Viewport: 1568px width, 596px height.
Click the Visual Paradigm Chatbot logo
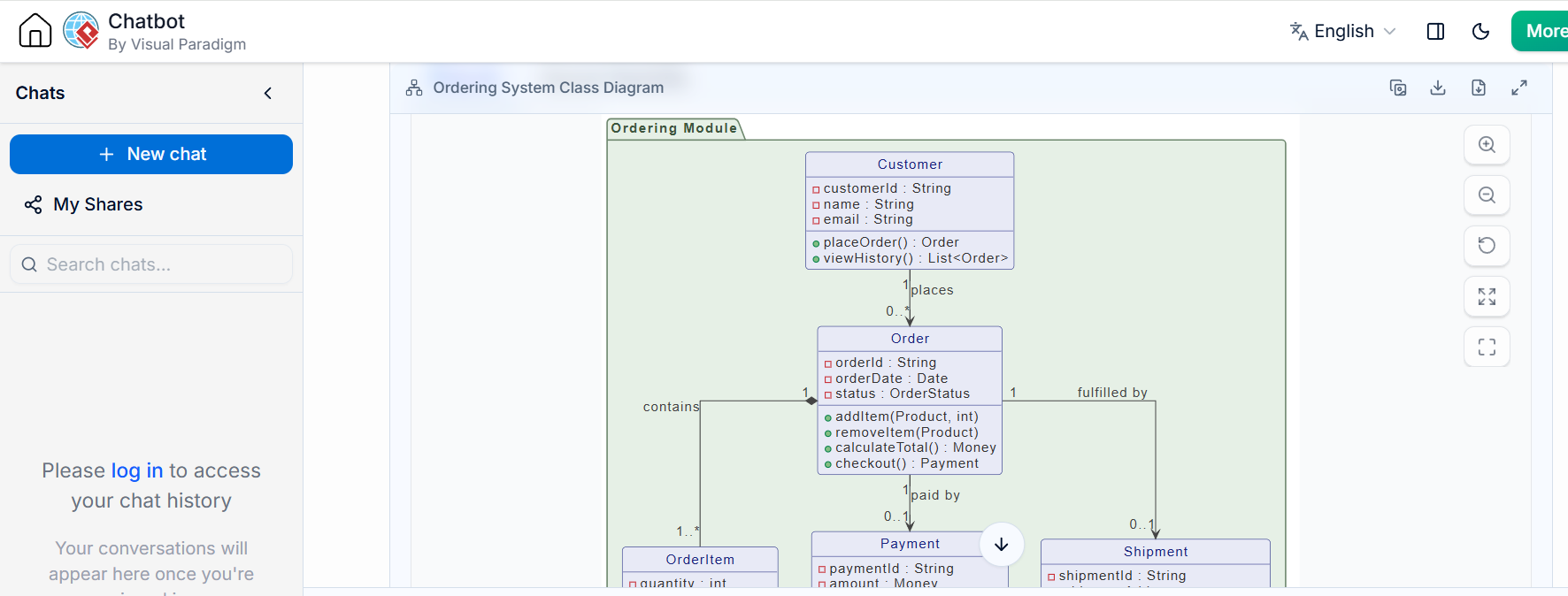pos(81,31)
